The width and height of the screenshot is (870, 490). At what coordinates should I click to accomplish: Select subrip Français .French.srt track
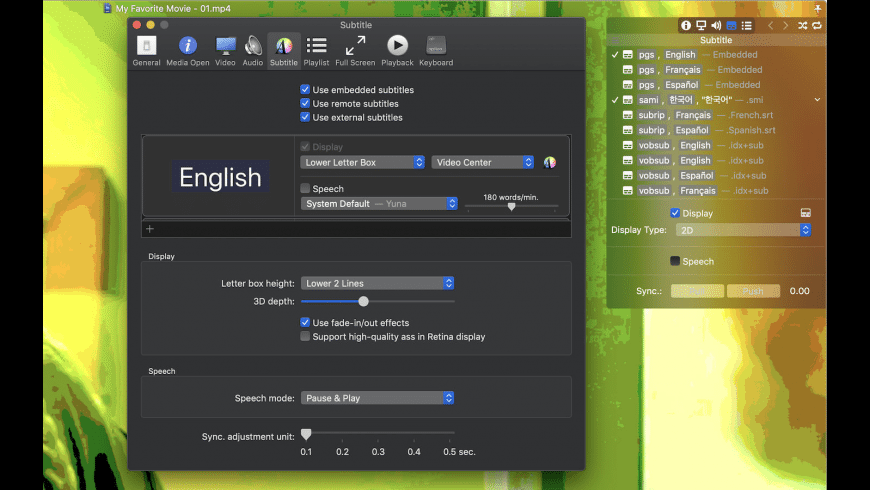(716, 115)
